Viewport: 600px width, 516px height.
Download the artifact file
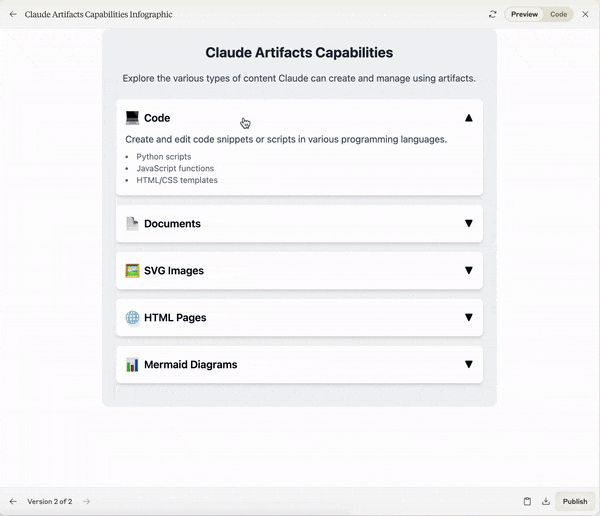546,501
